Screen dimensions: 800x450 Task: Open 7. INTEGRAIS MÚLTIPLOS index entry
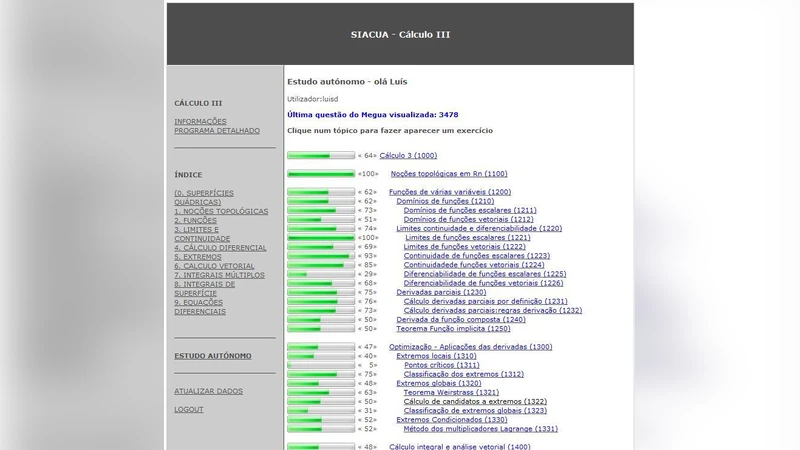tap(219, 275)
